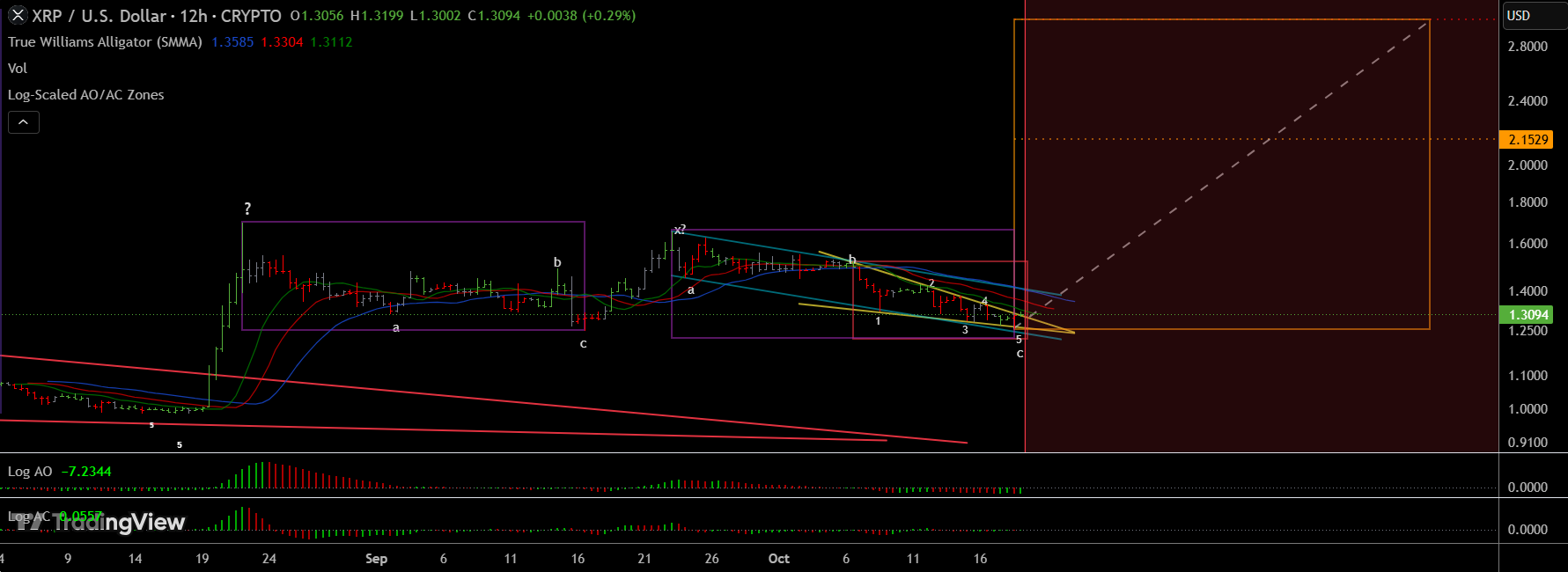Viewport: 1568px width, 572px height.
Task: Click the Sep label on time axis
Action: tap(376, 559)
